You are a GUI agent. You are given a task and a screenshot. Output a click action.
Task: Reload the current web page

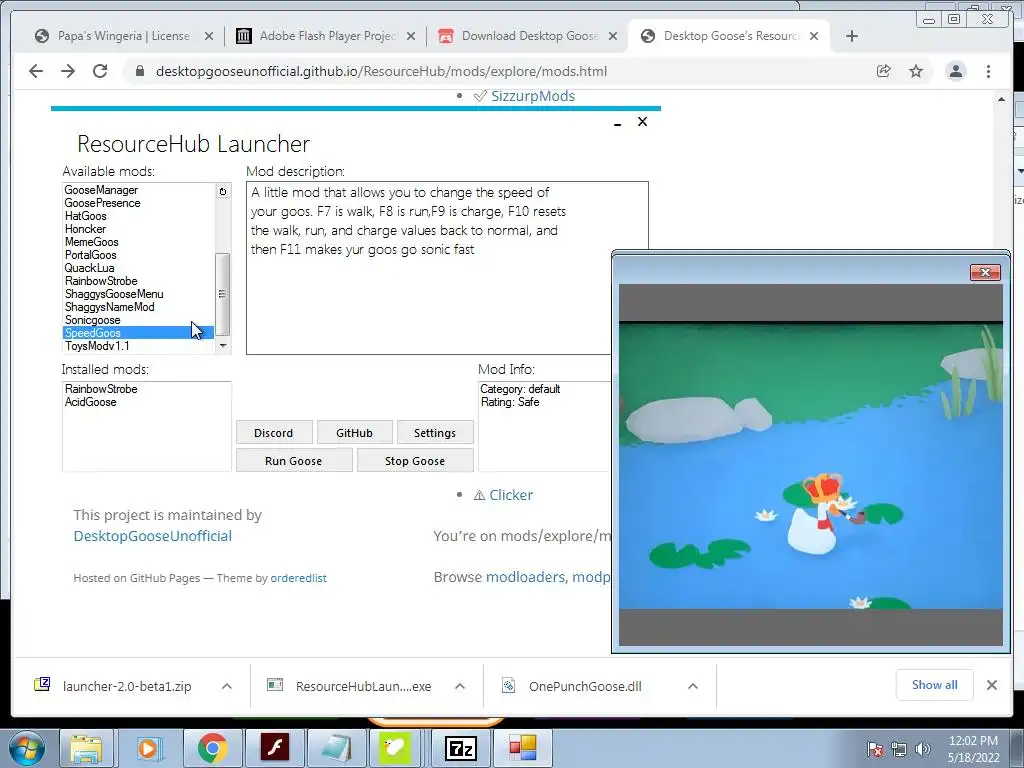pyautogui.click(x=100, y=71)
